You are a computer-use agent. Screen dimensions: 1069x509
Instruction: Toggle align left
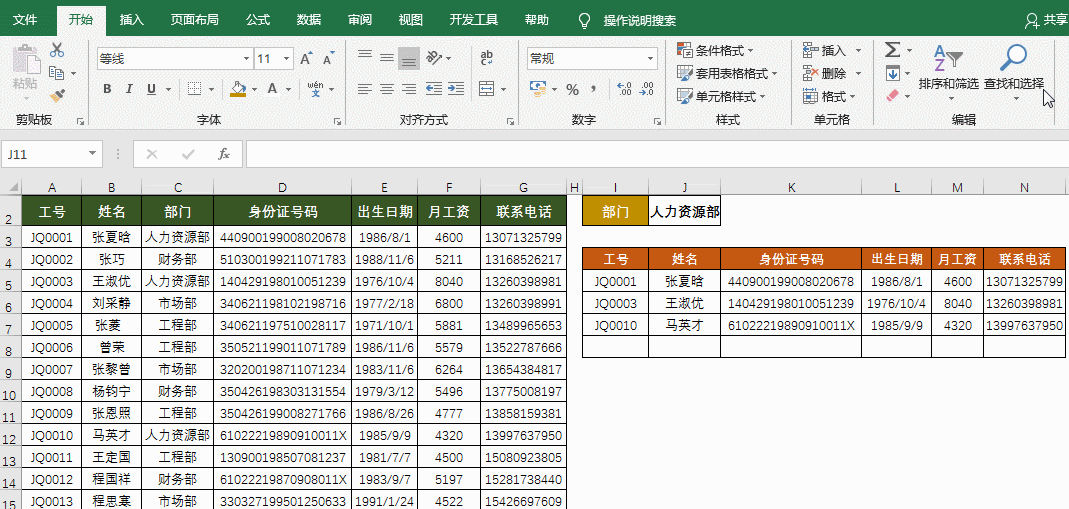click(365, 89)
